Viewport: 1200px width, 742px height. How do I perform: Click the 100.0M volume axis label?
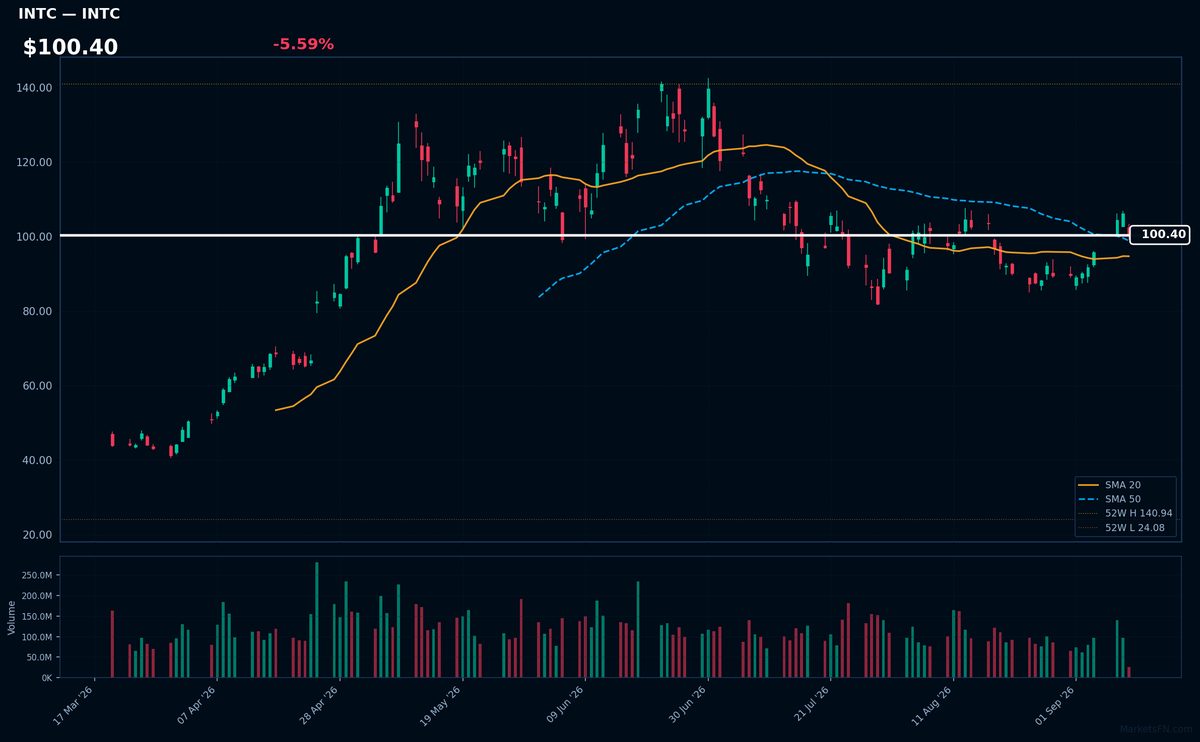(38, 637)
